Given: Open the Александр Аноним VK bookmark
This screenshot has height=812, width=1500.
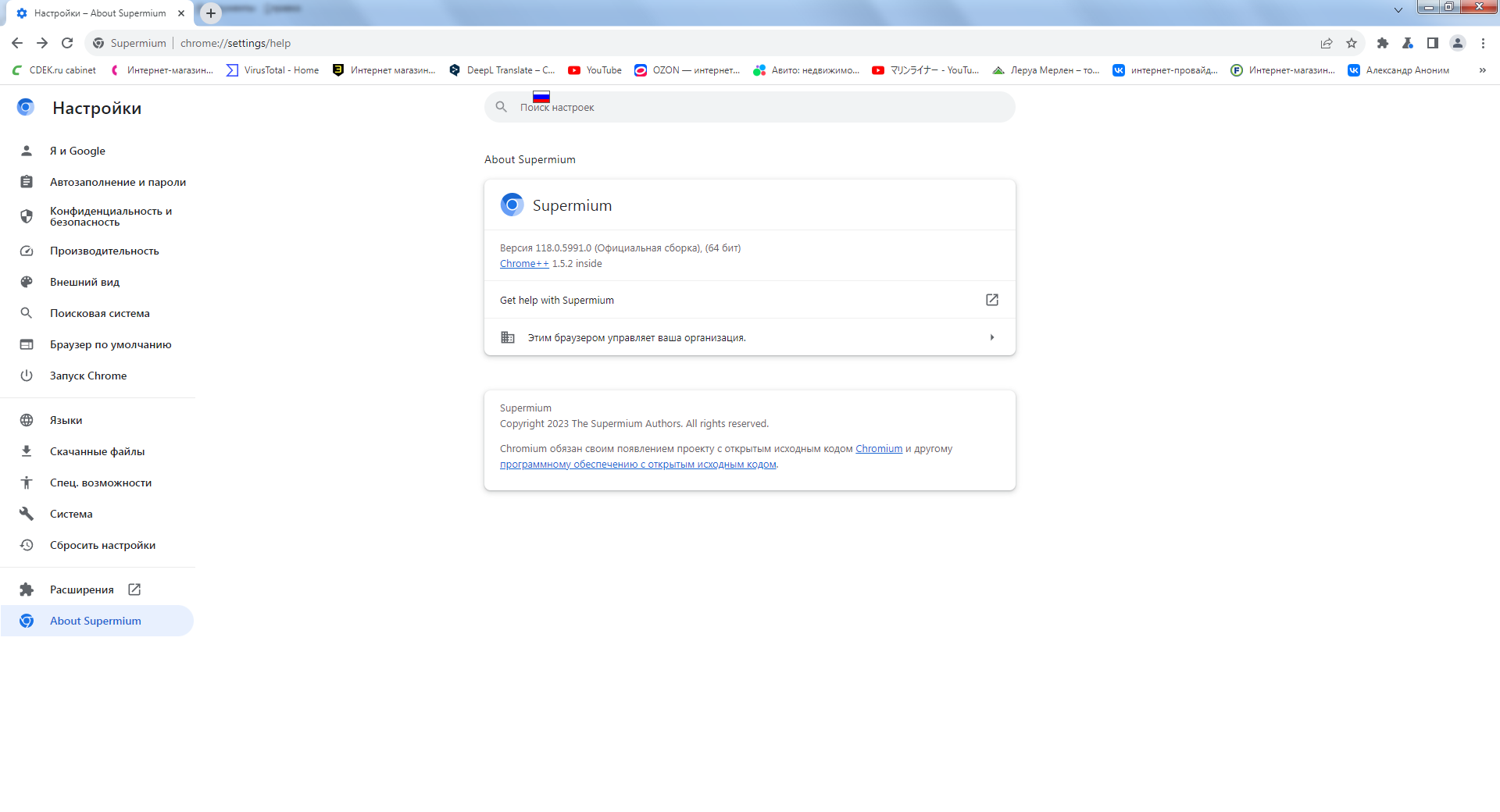Looking at the screenshot, I should point(1398,70).
